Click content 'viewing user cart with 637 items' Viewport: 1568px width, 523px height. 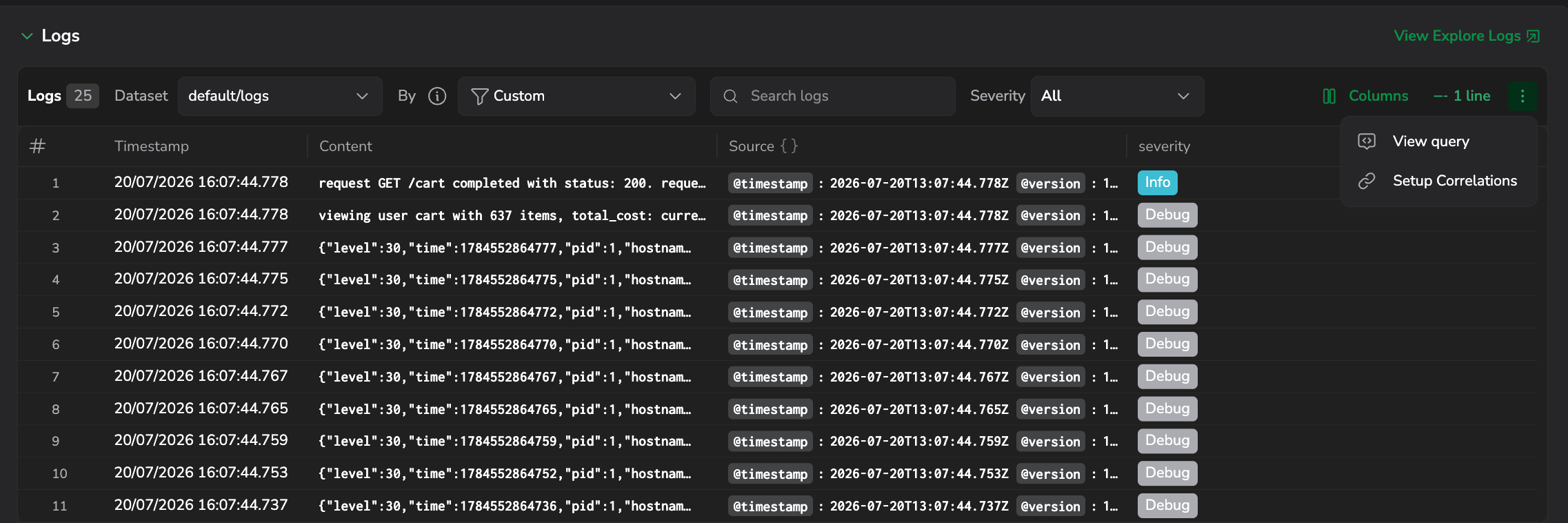click(512, 215)
